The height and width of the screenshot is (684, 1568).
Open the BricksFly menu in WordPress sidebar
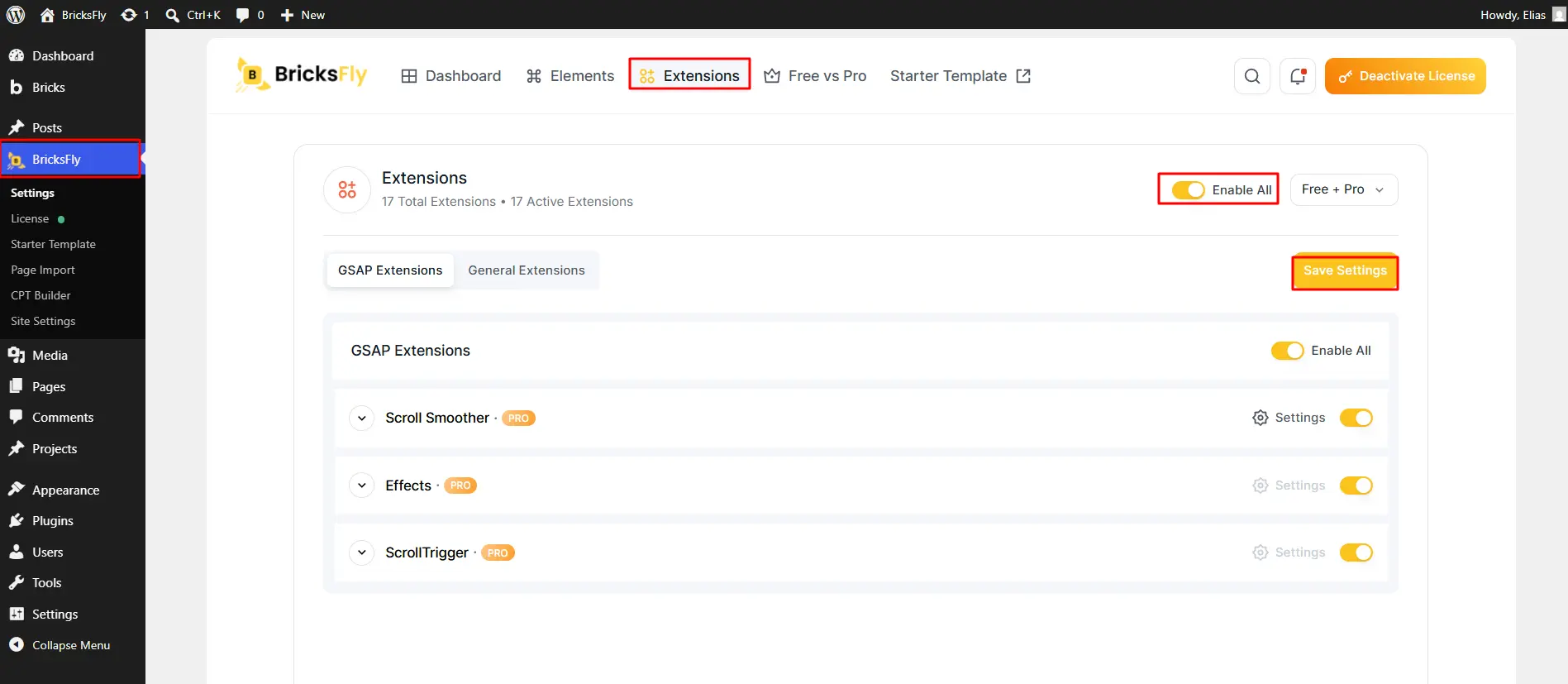click(x=71, y=159)
